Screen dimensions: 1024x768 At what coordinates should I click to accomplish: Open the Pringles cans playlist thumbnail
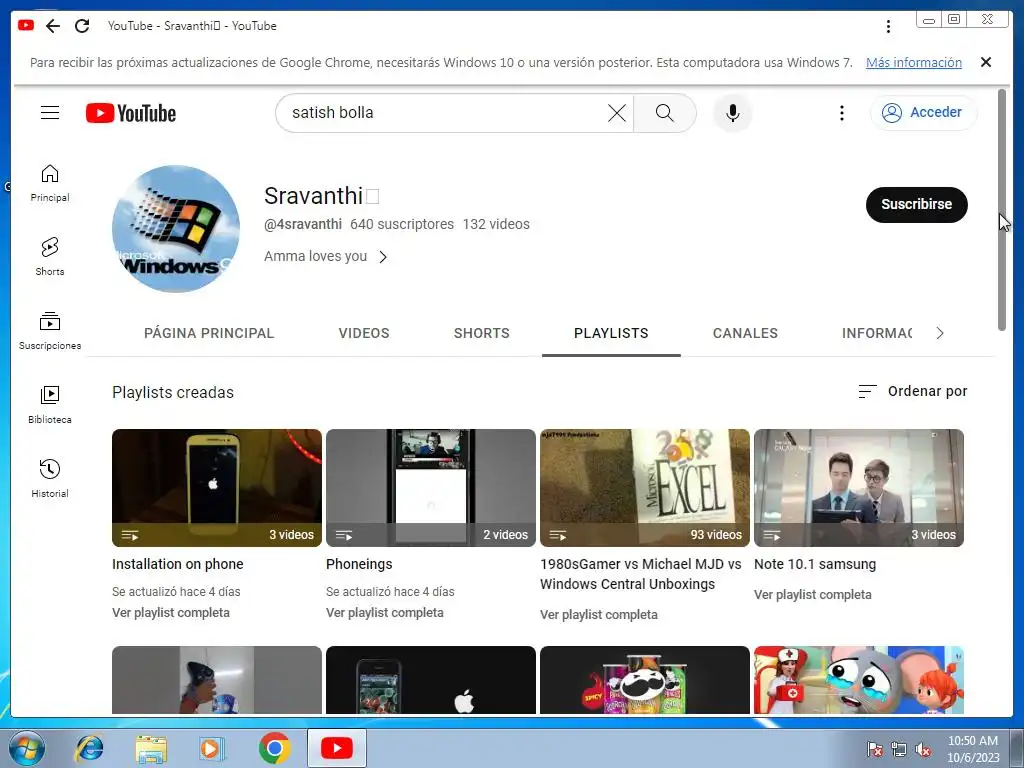tap(645, 680)
